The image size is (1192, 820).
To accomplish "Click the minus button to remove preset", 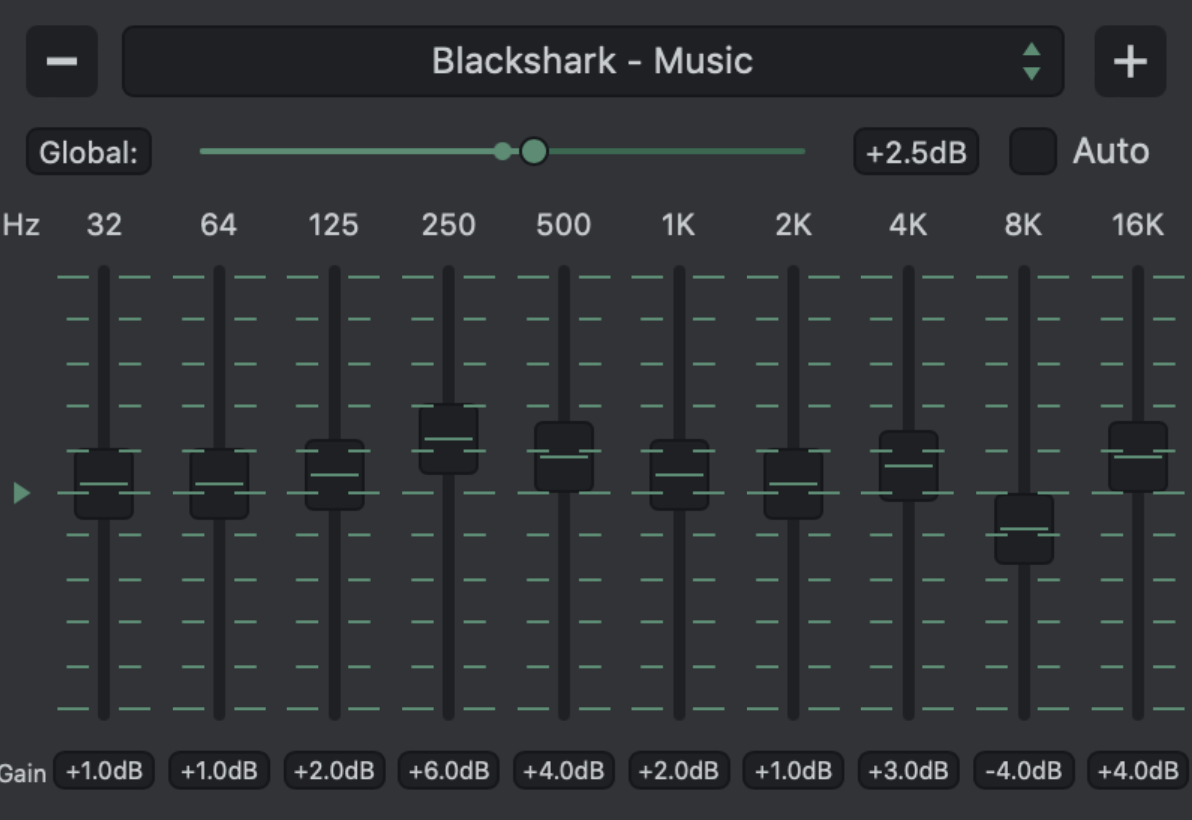I will pyautogui.click(x=62, y=62).
